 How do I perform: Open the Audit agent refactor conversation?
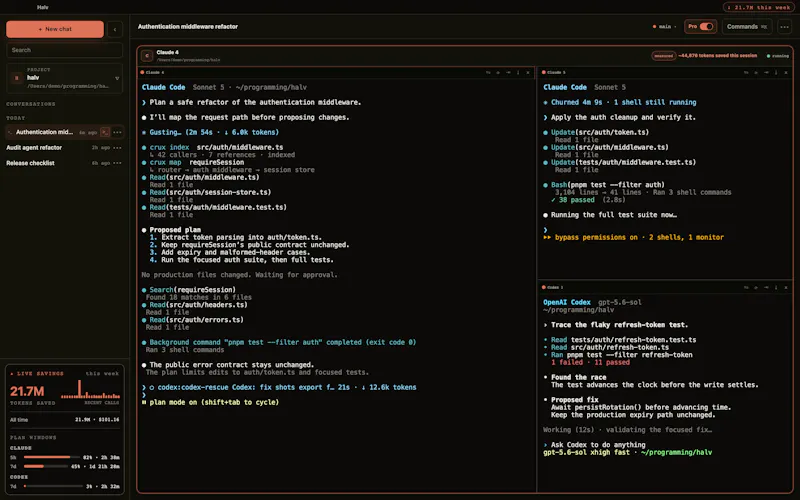(x=34, y=147)
